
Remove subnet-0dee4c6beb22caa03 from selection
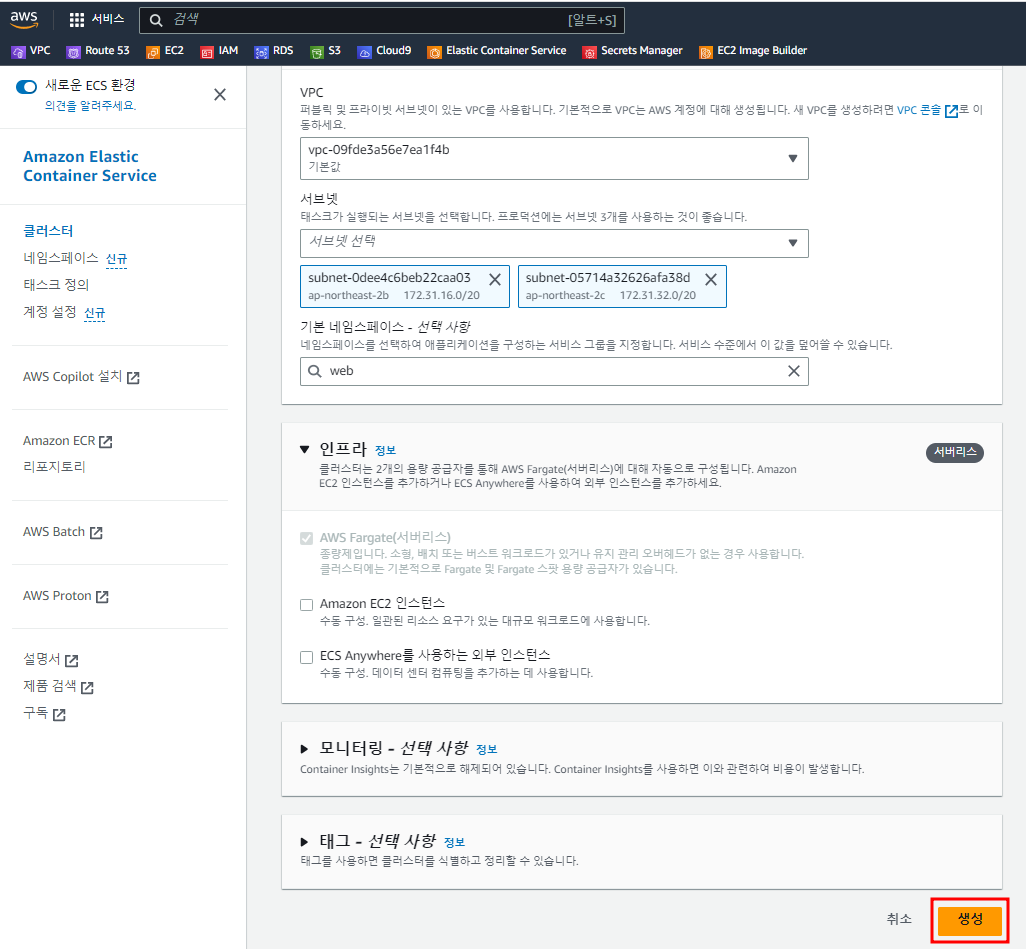[x=495, y=279]
